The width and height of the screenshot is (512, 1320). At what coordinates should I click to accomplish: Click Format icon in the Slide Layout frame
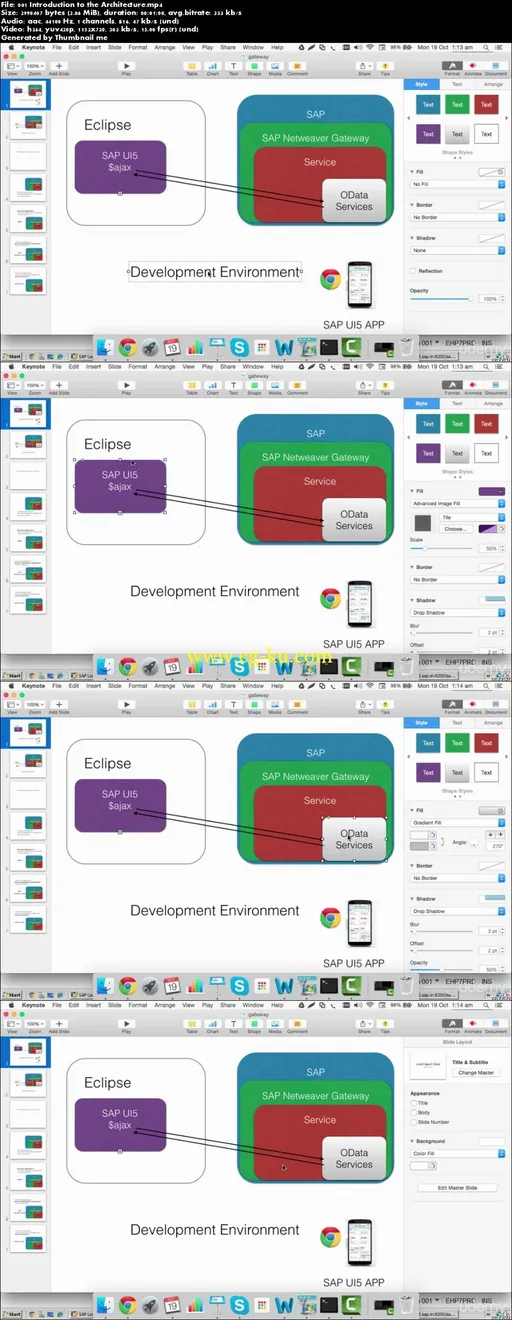[x=451, y=1024]
